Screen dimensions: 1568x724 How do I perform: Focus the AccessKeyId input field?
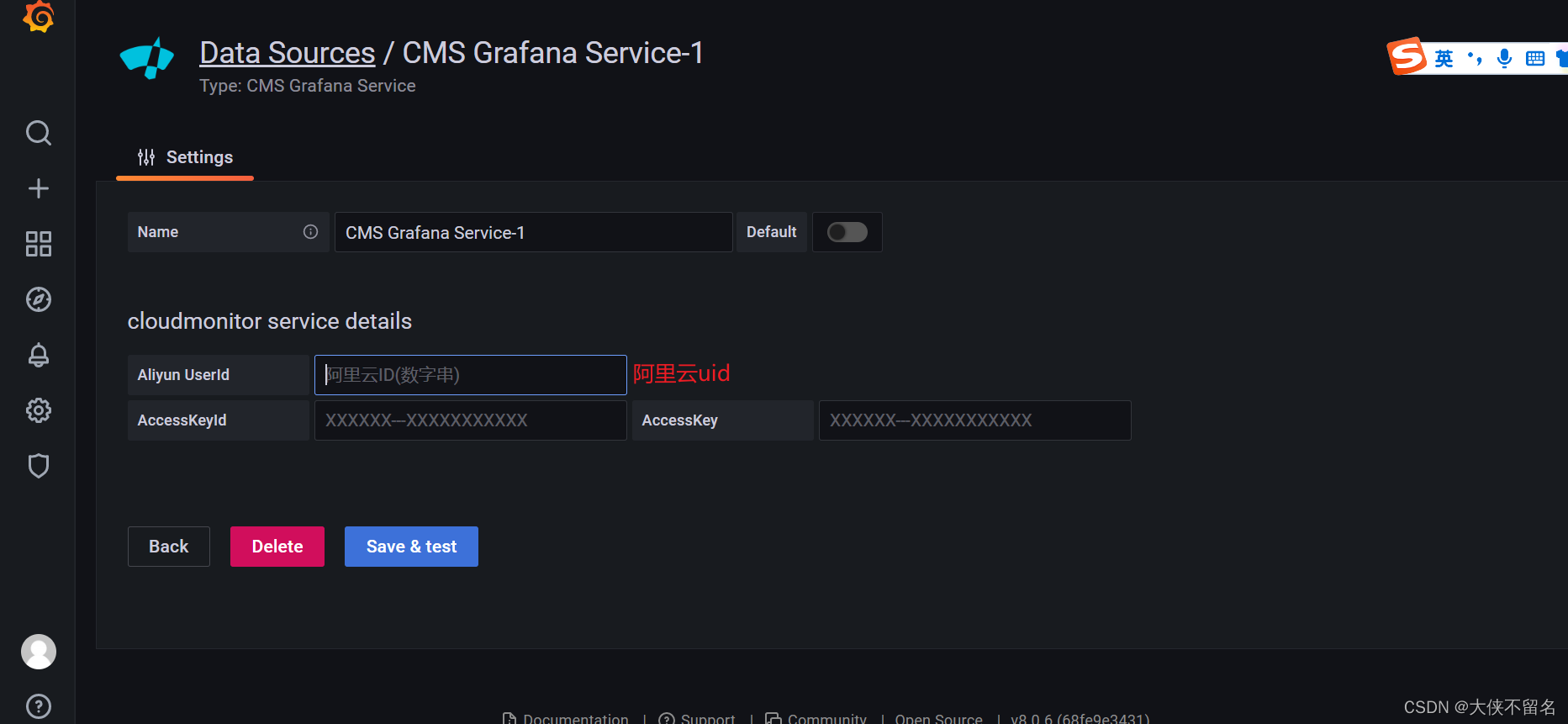471,420
